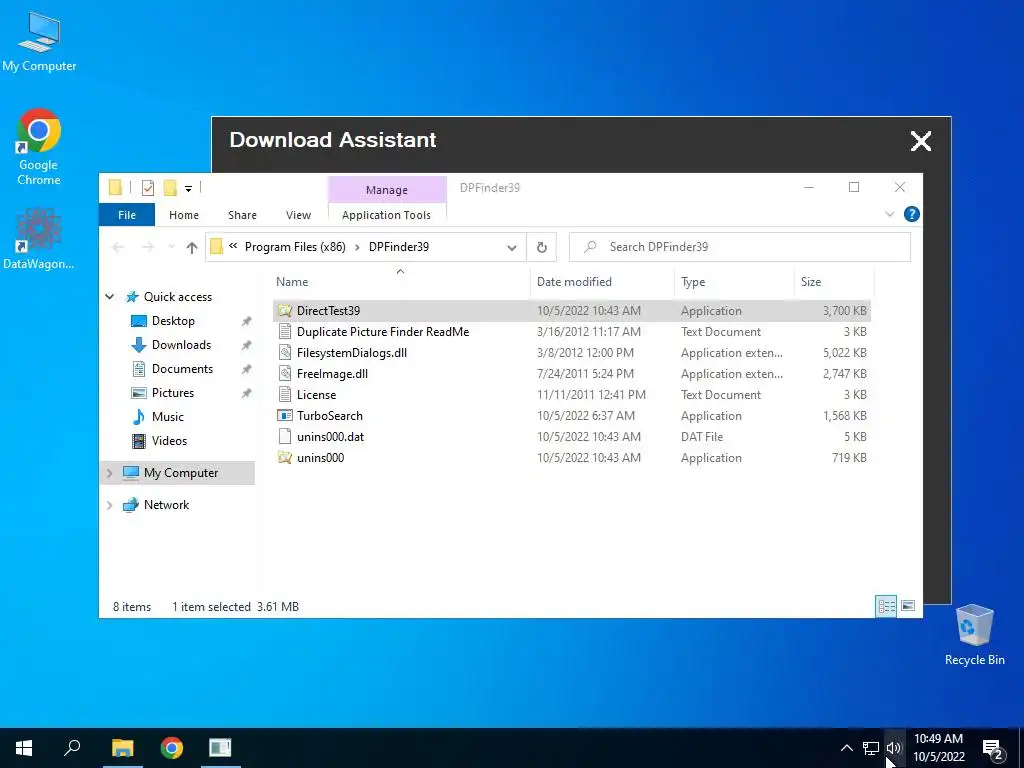1024x768 pixels.
Task: Select the unins000 application file
Action: coord(571,458)
